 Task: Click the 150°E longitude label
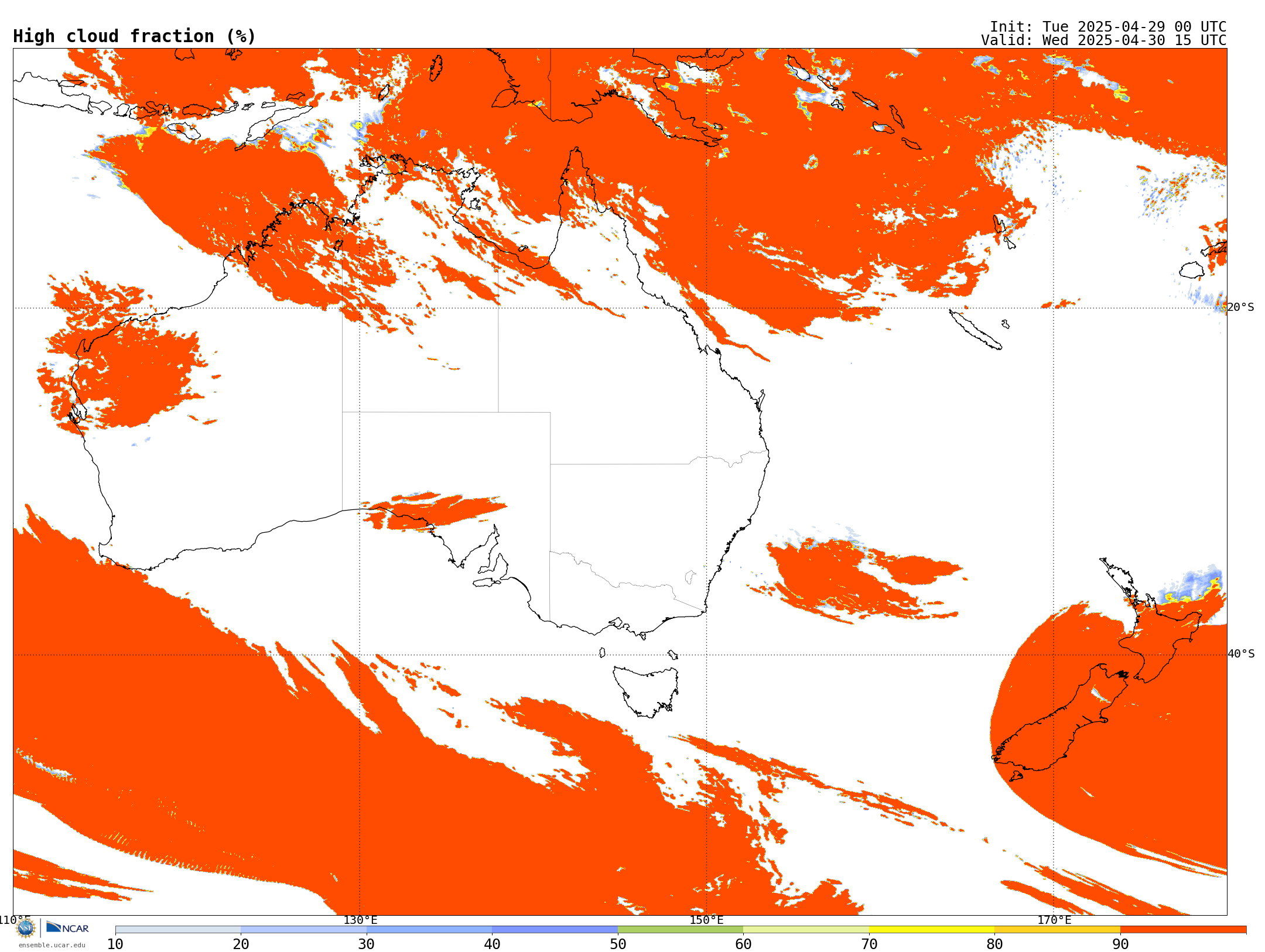pyautogui.click(x=706, y=920)
